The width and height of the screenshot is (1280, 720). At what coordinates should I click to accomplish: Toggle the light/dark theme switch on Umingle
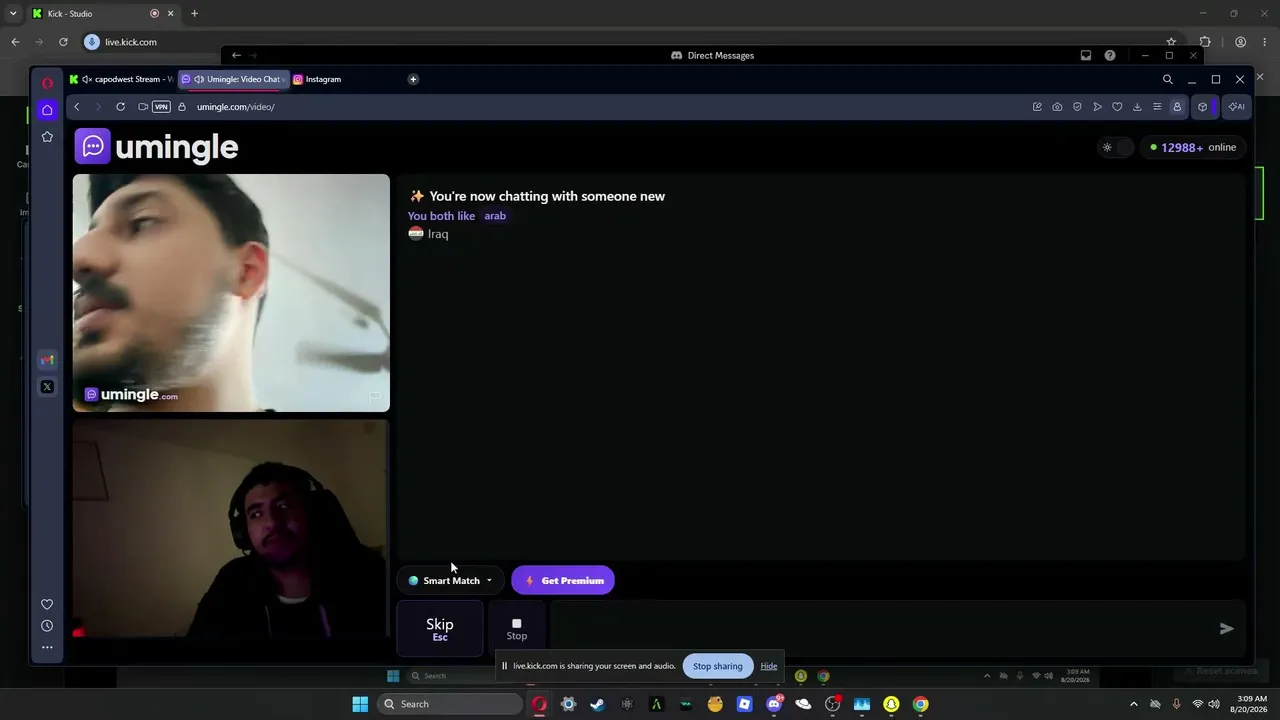(x=1114, y=148)
